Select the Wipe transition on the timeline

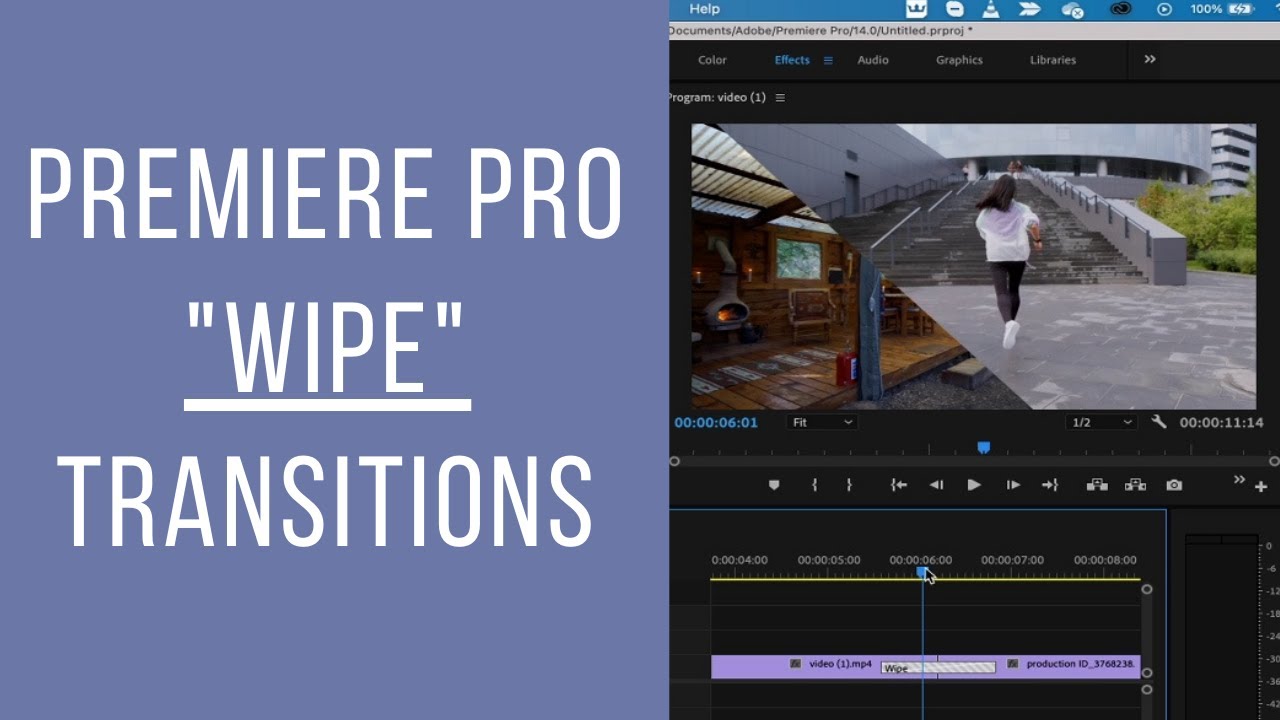(938, 667)
